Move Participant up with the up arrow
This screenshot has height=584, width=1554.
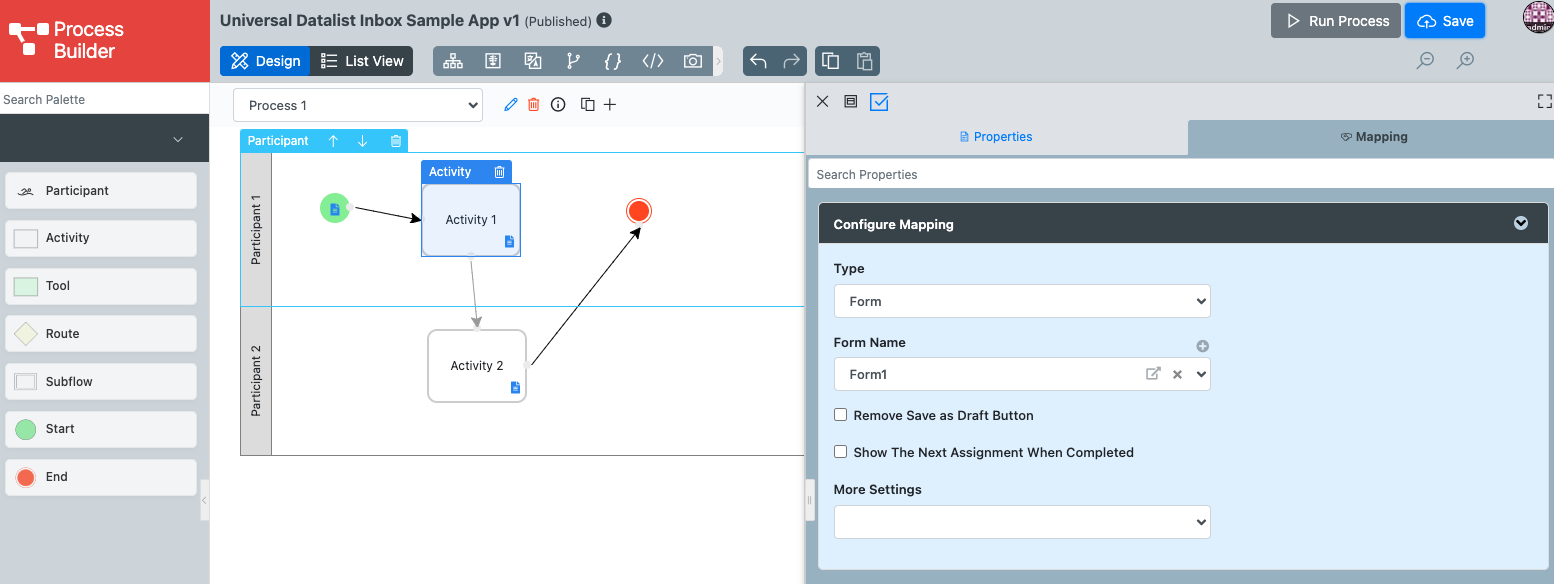click(334, 141)
